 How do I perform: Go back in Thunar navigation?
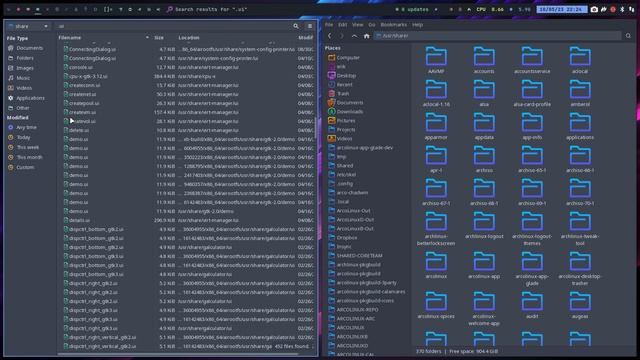pyautogui.click(x=329, y=36)
